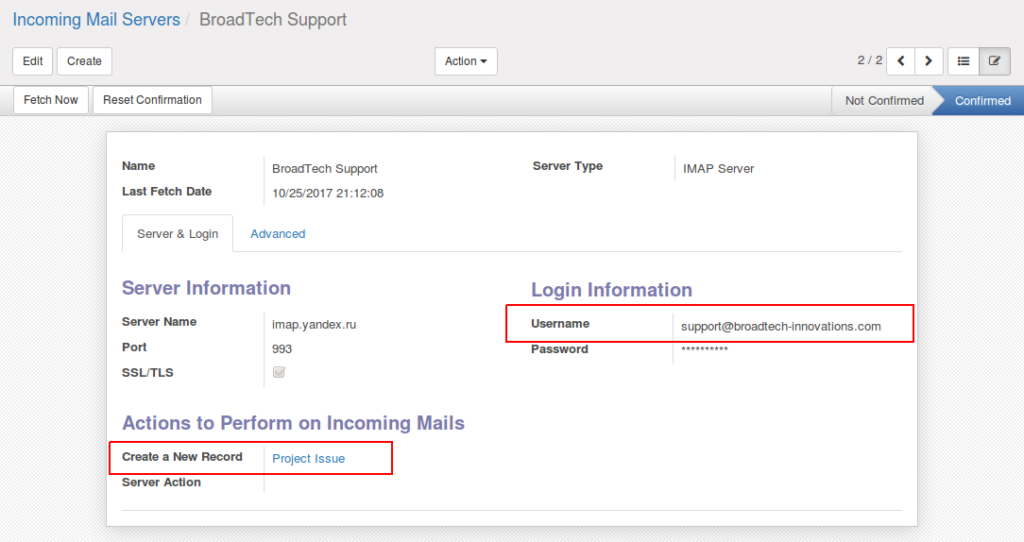Click the BroadTech Support breadcrumb title

tap(273, 20)
